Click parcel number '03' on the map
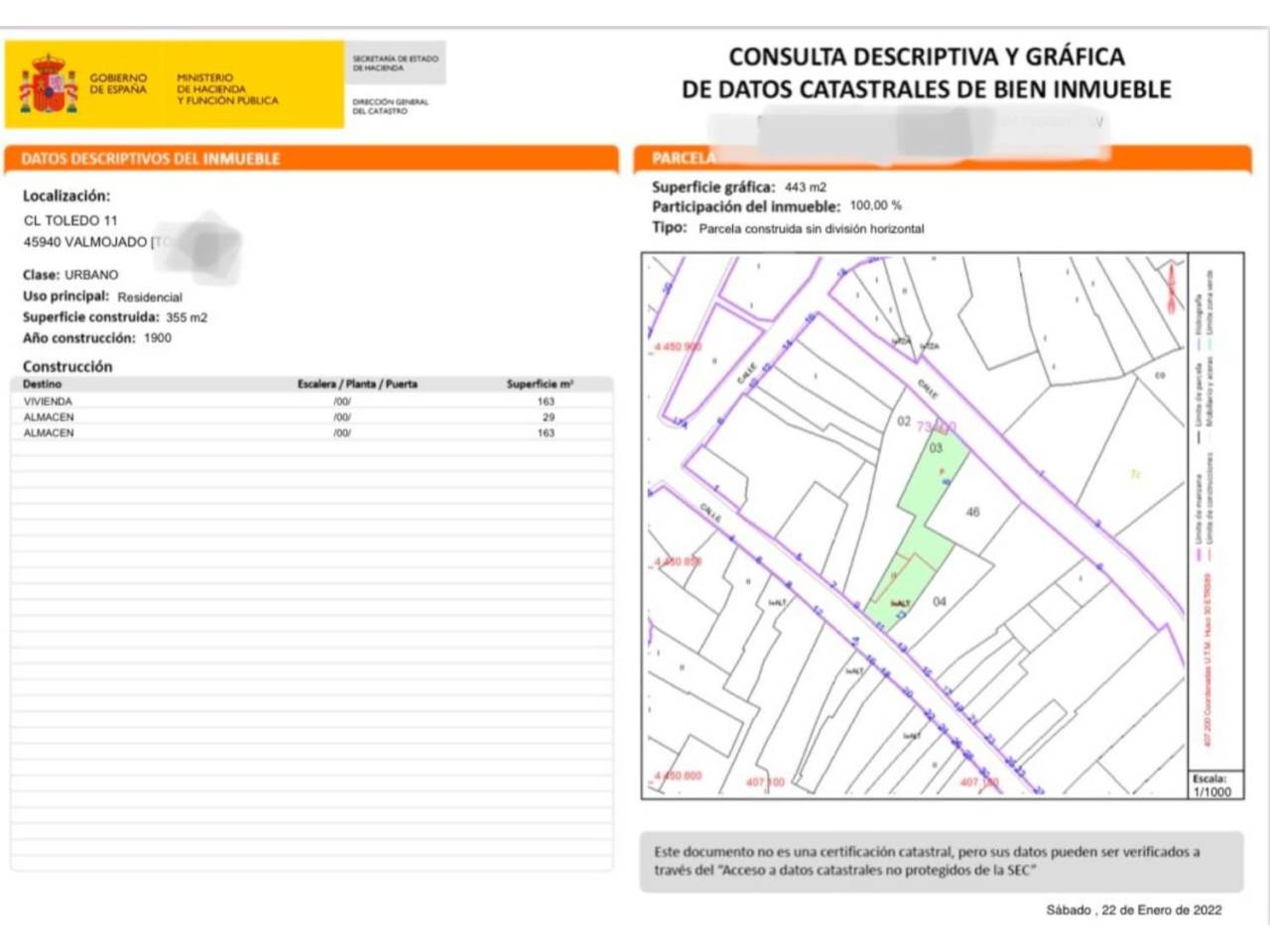Screen dimensions: 1270x952 pos(936,448)
